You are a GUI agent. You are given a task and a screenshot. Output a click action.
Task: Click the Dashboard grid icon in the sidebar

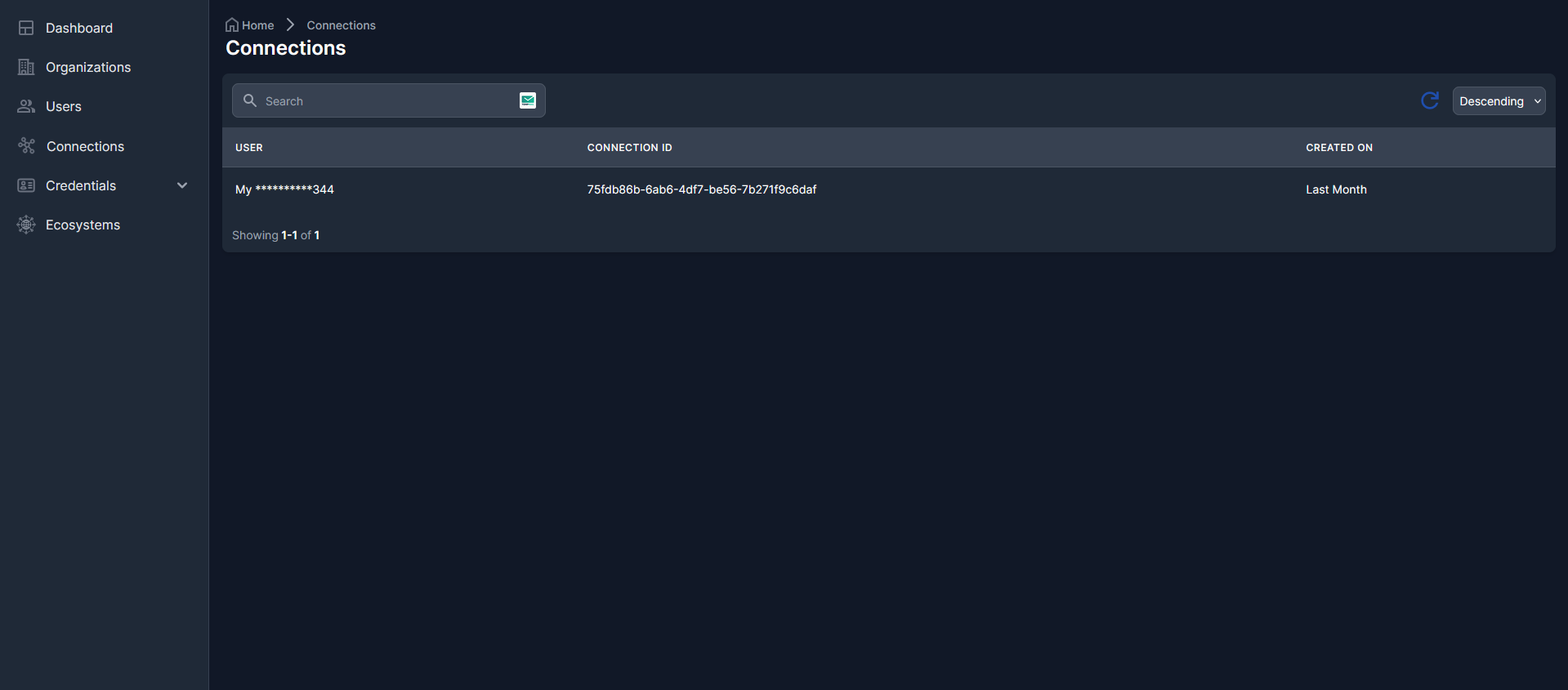pyautogui.click(x=26, y=28)
